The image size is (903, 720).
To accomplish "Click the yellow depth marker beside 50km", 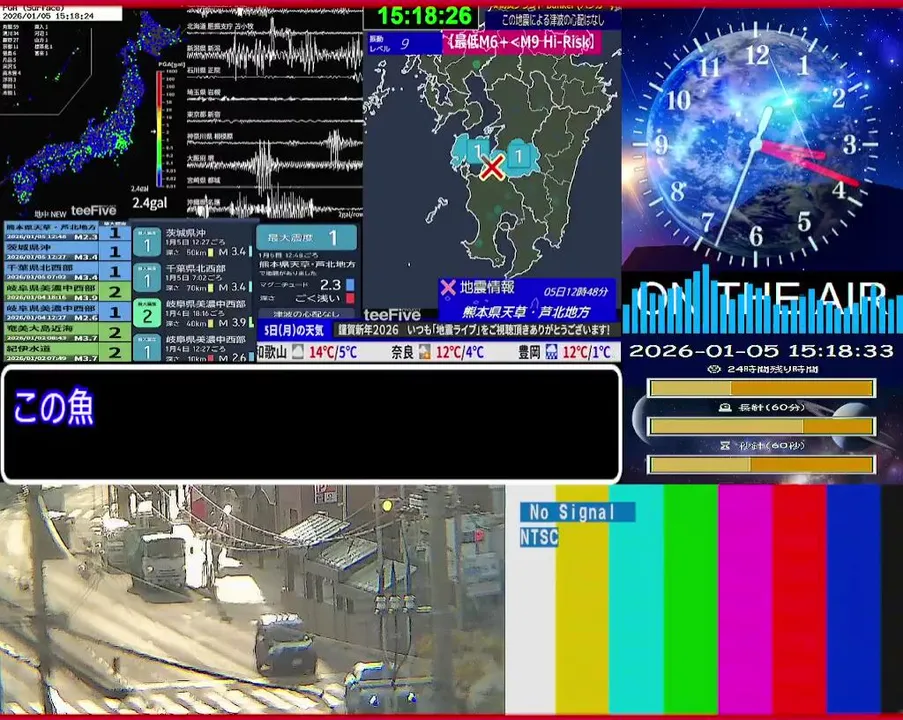I will click(211, 252).
